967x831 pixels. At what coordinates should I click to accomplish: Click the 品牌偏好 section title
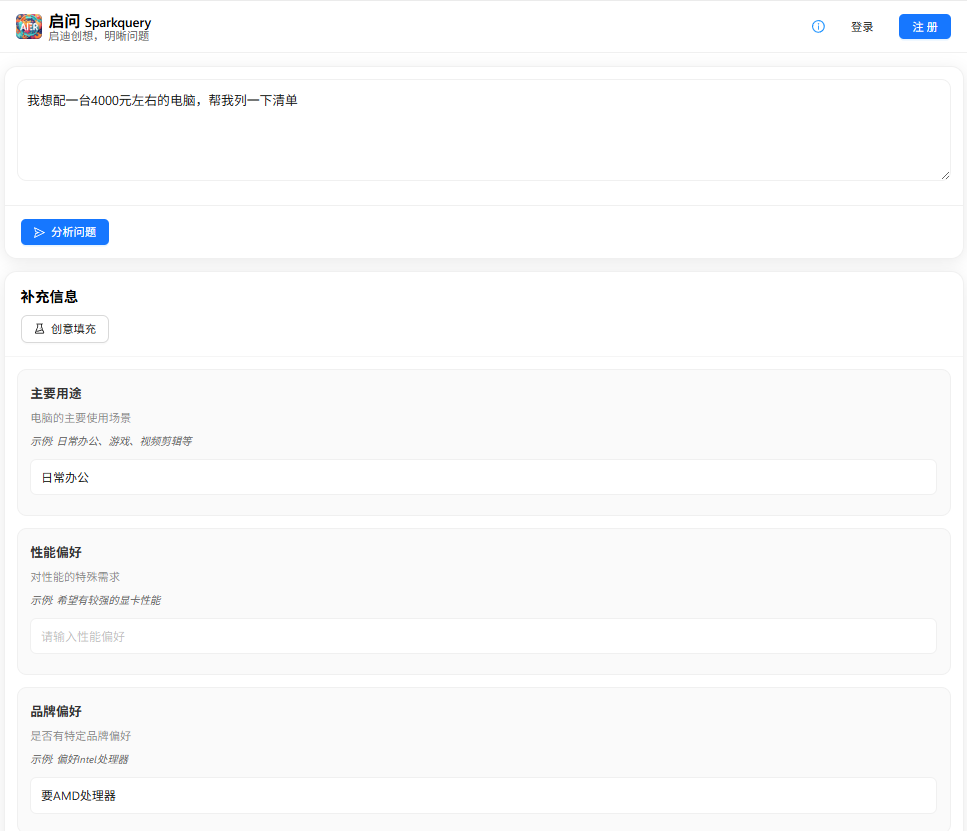[56, 711]
